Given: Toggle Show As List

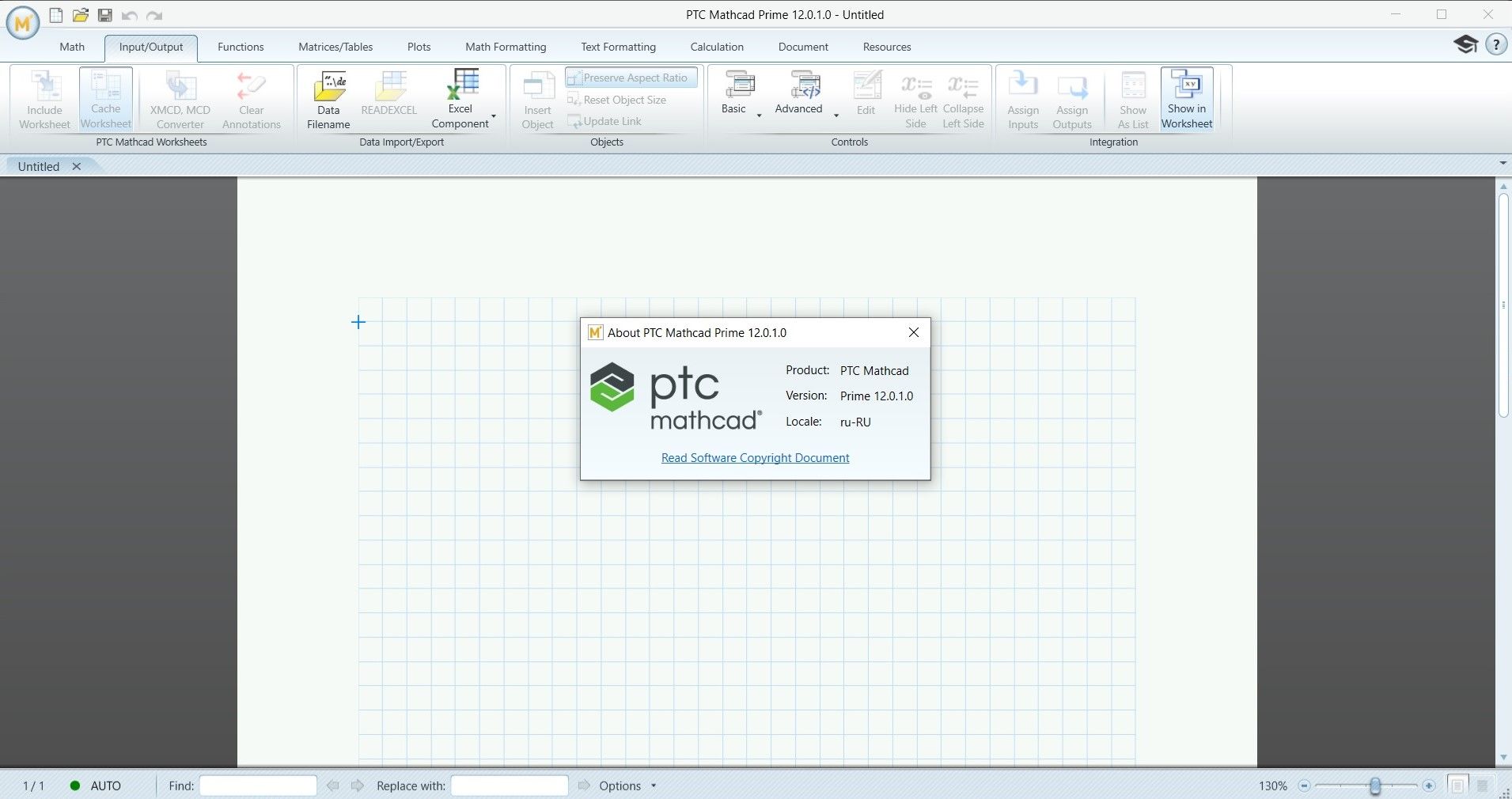Looking at the screenshot, I should (1133, 100).
